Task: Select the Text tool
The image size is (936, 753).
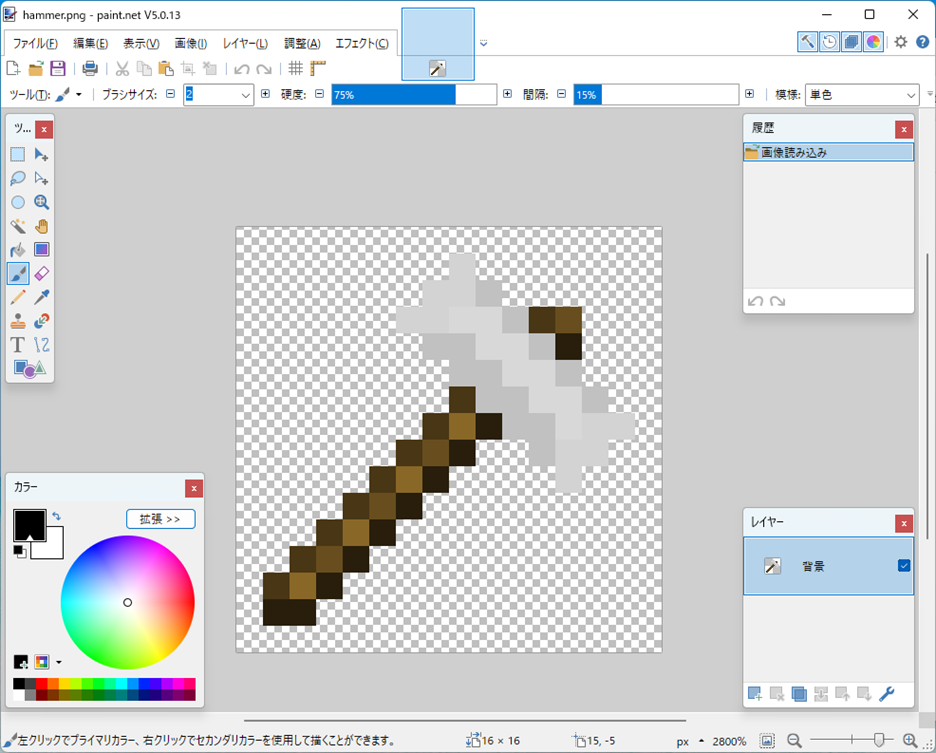Action: click(18, 345)
